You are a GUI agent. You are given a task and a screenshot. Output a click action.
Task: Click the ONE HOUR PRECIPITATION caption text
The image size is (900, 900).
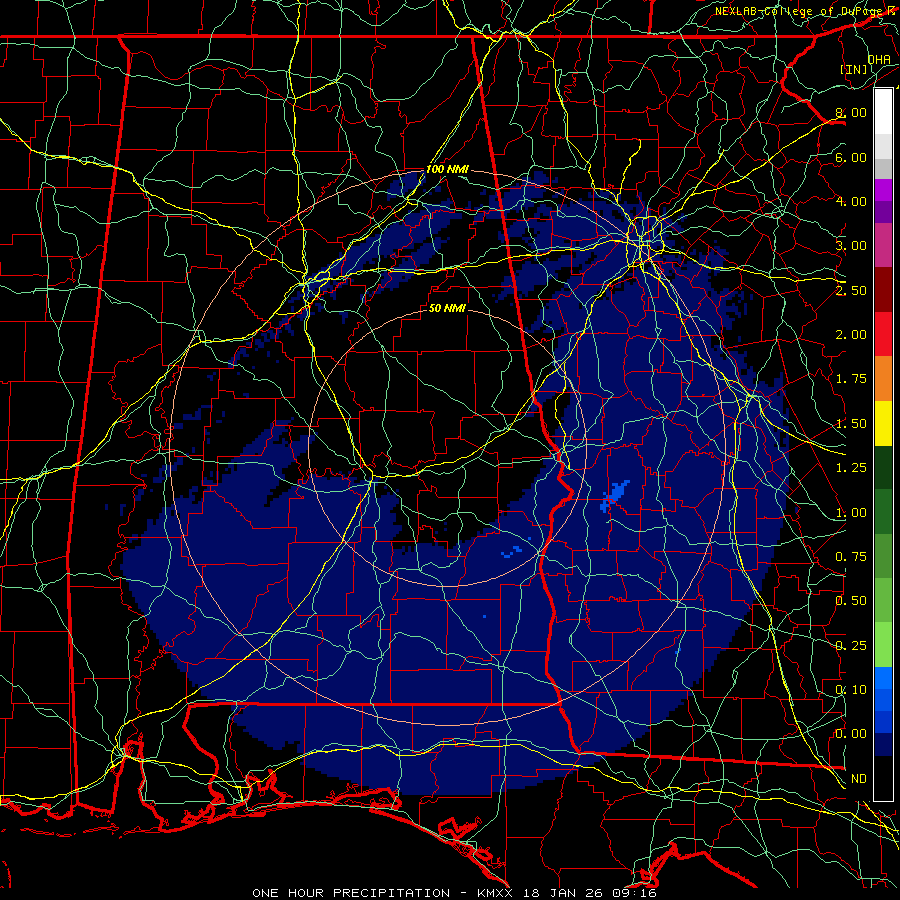click(x=351, y=893)
